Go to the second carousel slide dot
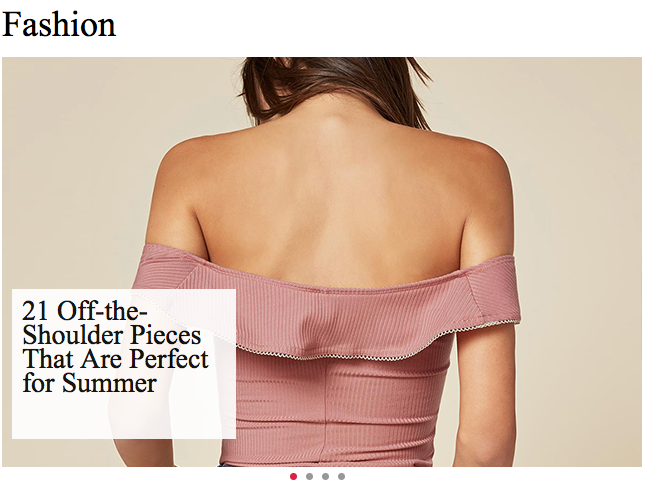Screen dimensions: 654x487 tap(309, 477)
